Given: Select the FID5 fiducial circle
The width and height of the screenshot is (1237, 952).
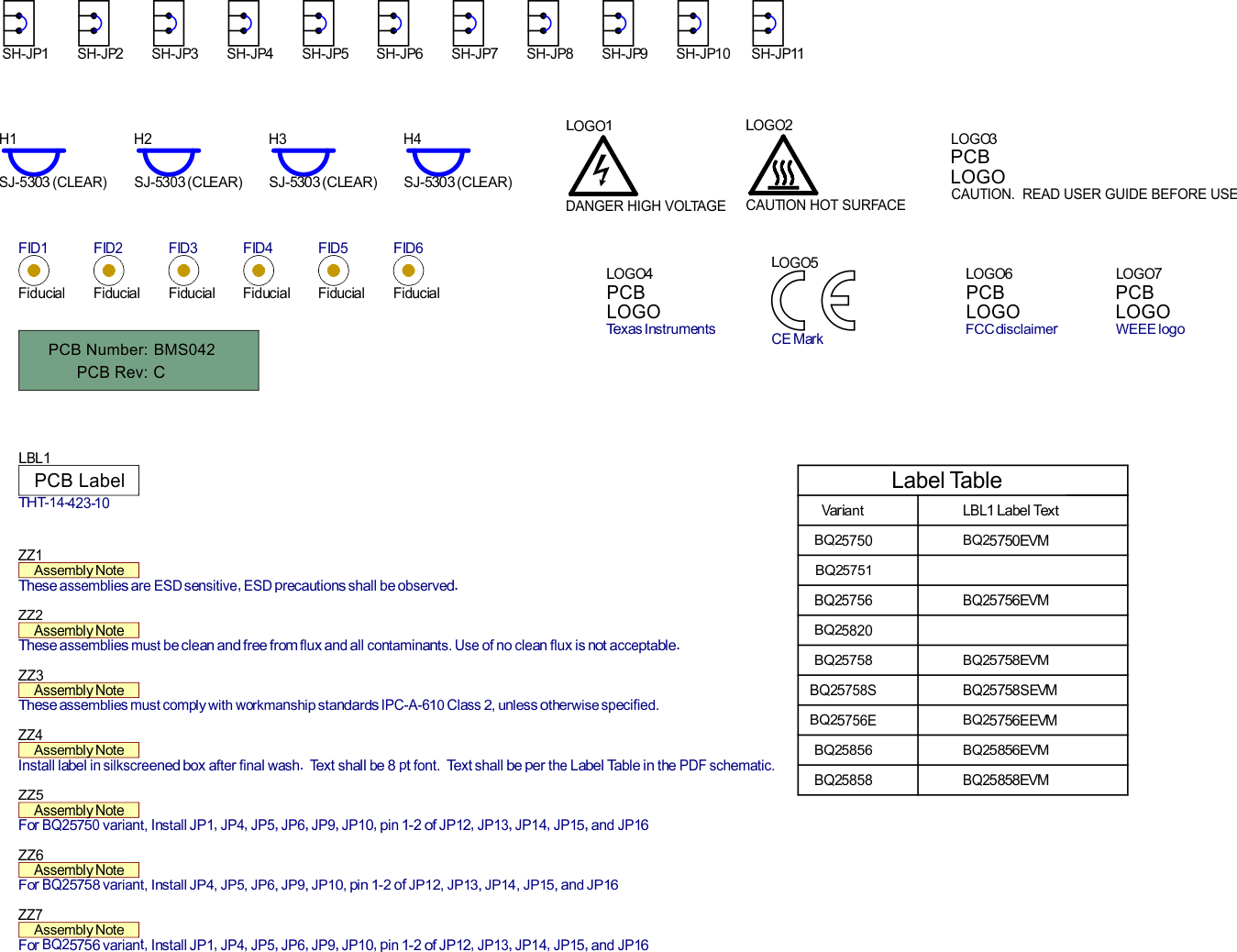Looking at the screenshot, I should [x=334, y=271].
